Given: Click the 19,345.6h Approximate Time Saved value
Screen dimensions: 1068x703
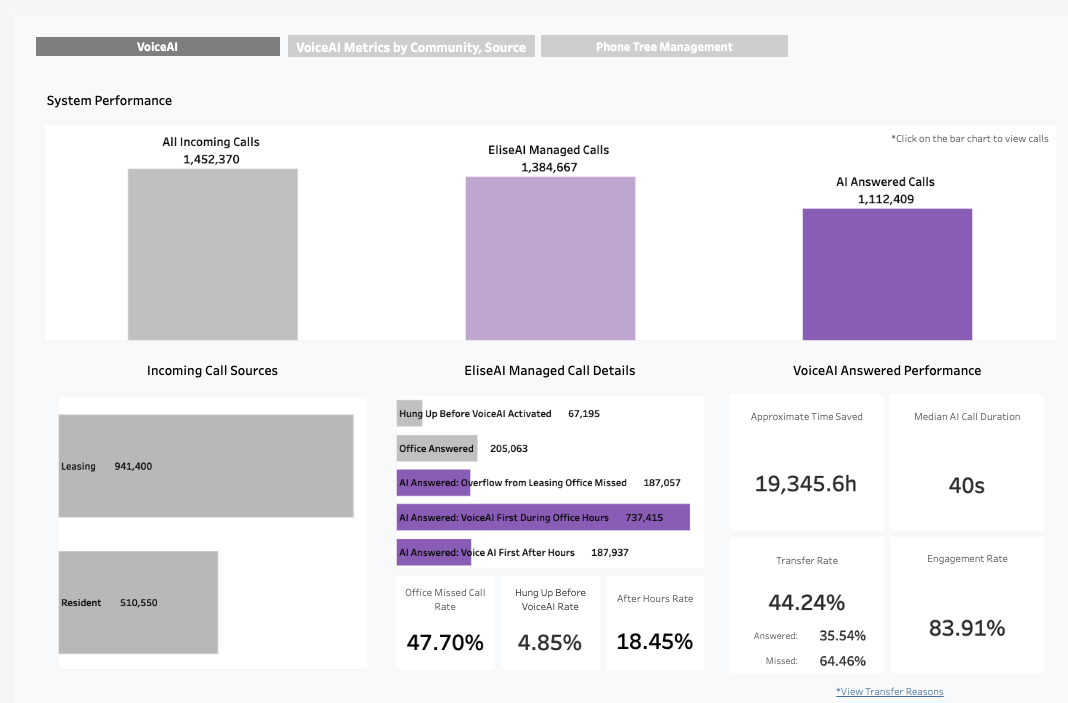Looking at the screenshot, I should tap(806, 484).
